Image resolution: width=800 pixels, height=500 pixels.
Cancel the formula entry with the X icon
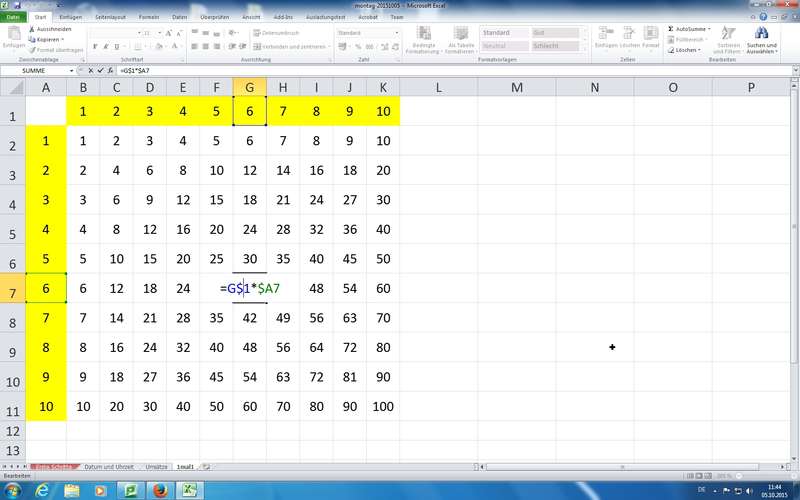coord(91,70)
